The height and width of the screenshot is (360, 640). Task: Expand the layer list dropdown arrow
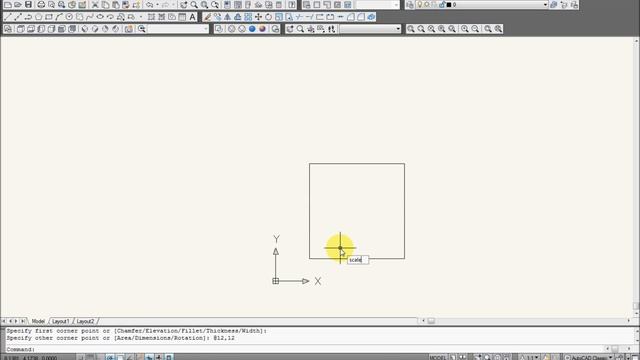tap(545, 5)
